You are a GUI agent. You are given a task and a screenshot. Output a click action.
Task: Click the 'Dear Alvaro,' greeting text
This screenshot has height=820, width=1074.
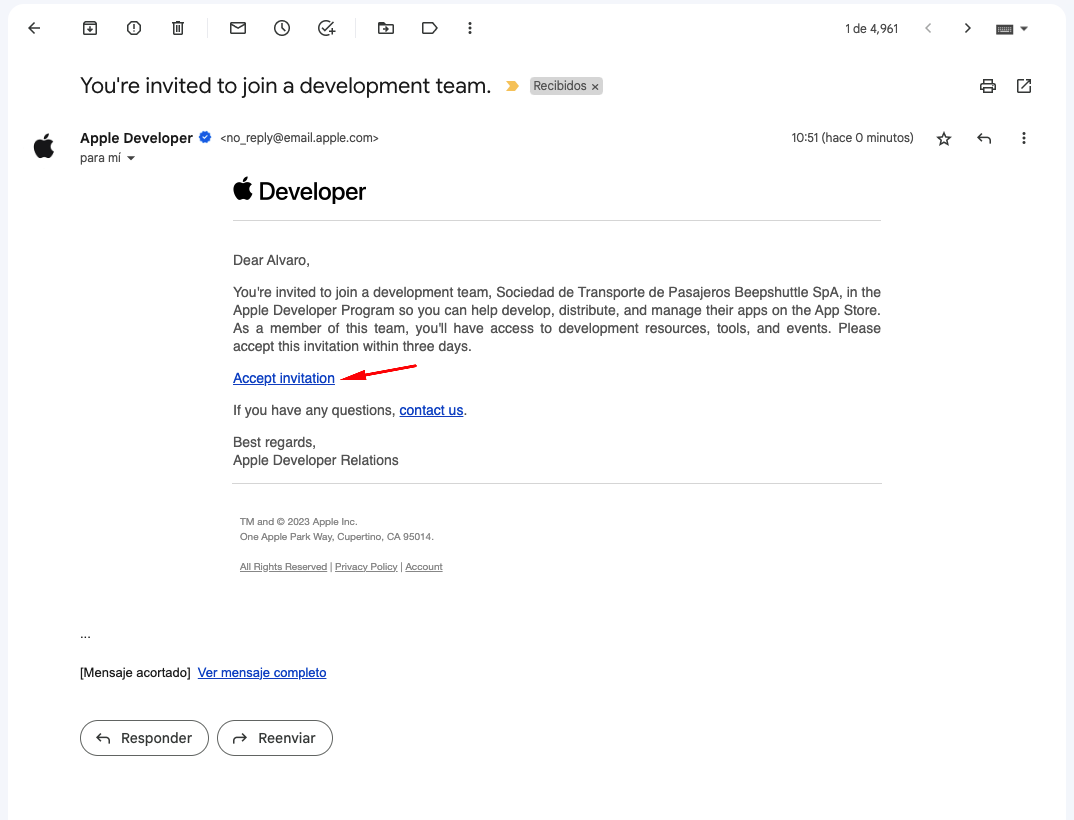271,260
